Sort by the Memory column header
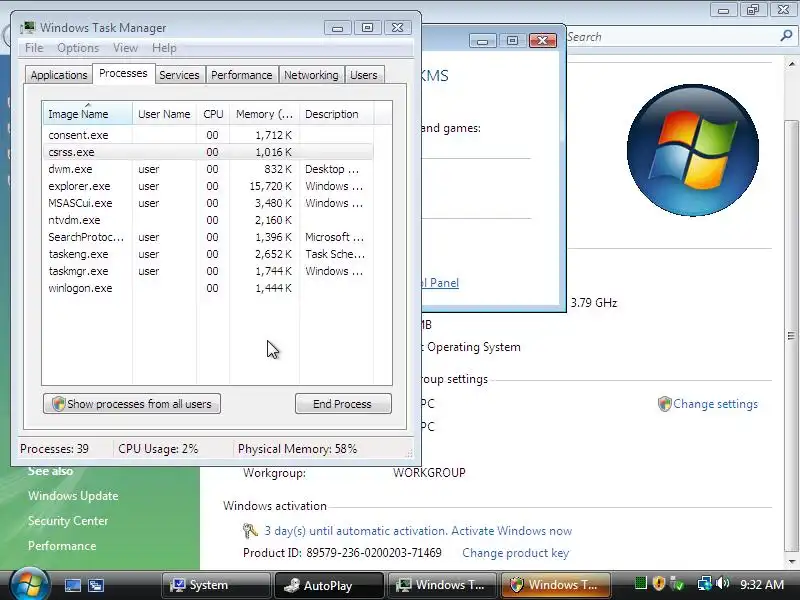The width and height of the screenshot is (800, 600). pyautogui.click(x=264, y=114)
